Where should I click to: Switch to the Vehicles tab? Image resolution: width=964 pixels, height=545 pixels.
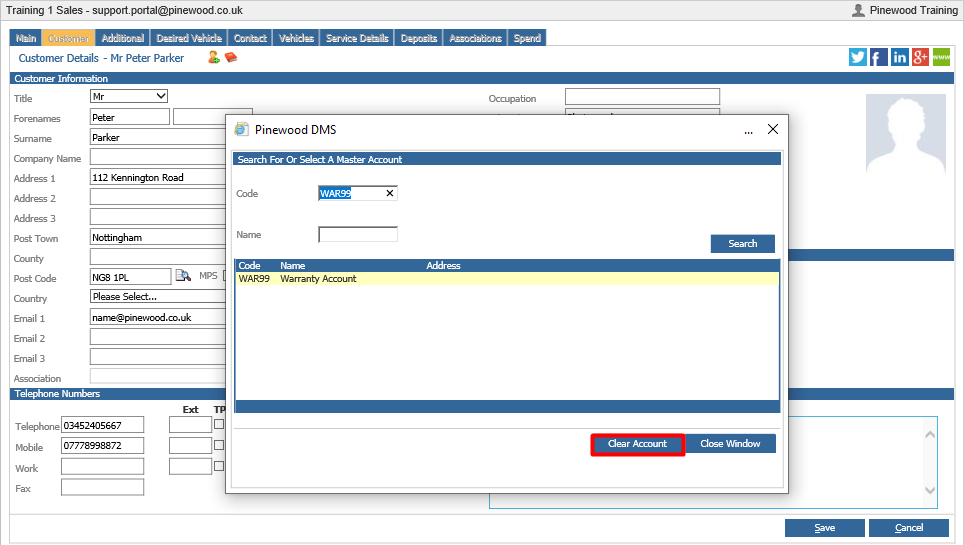[x=296, y=38]
